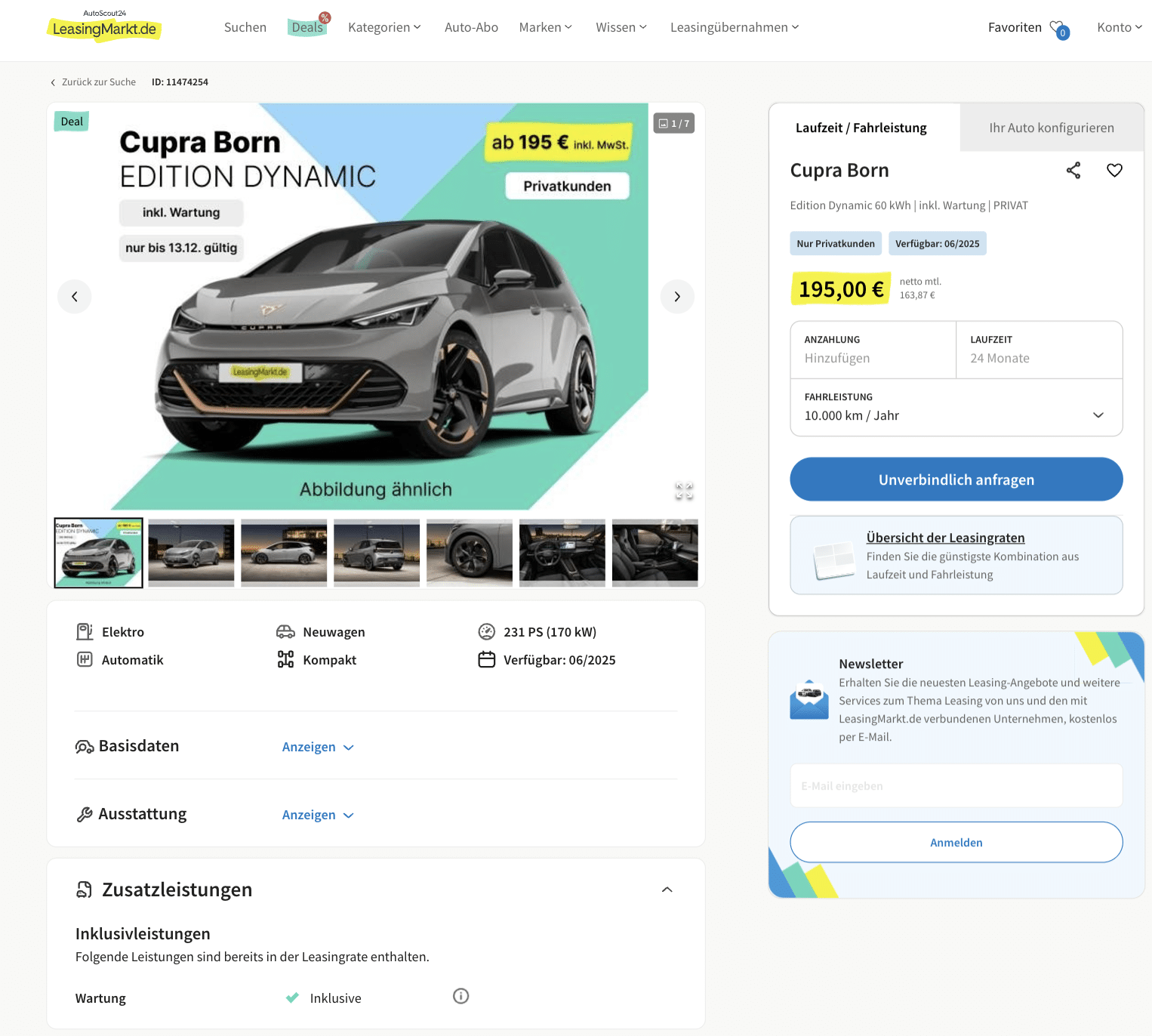
Task: Open the Deals navigation item
Action: [307, 27]
